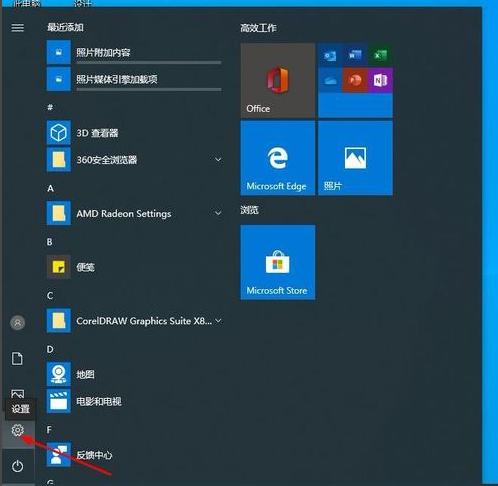Open 照片 Photos tile
The width and height of the screenshot is (498, 486).
tap(355, 158)
